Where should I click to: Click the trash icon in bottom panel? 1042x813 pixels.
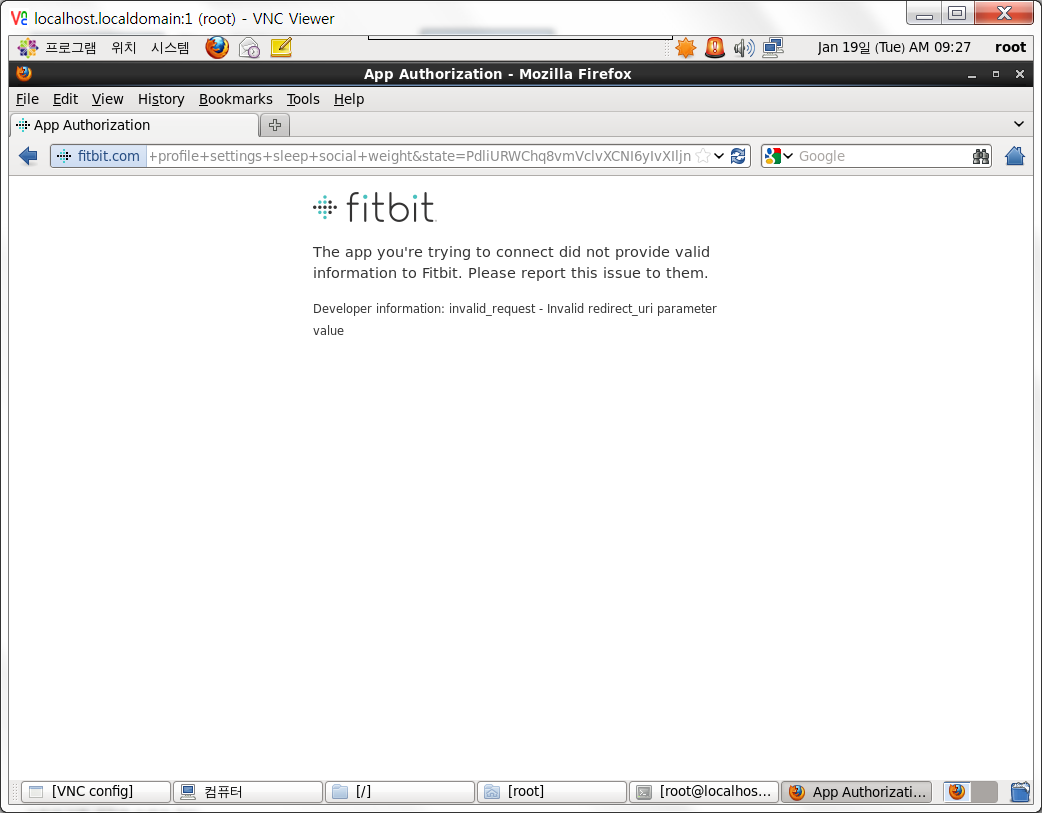click(1019, 792)
